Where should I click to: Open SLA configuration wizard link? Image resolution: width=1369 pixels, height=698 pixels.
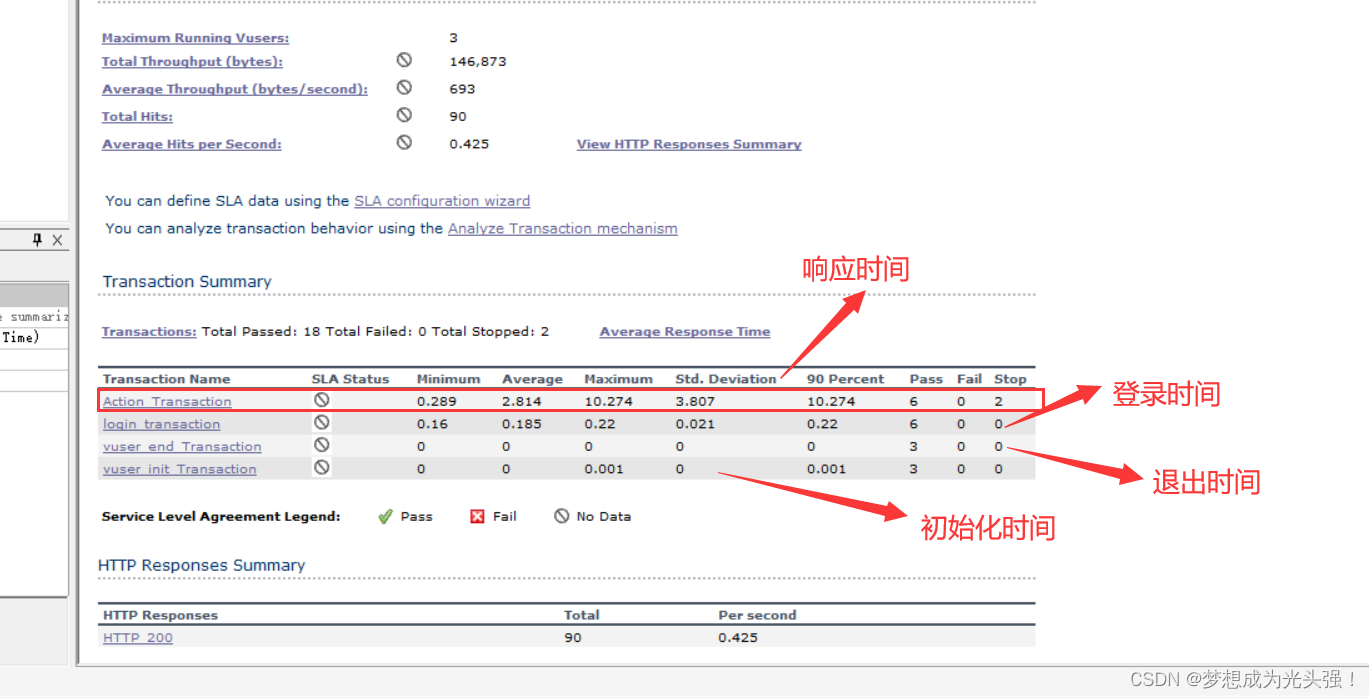pos(442,201)
